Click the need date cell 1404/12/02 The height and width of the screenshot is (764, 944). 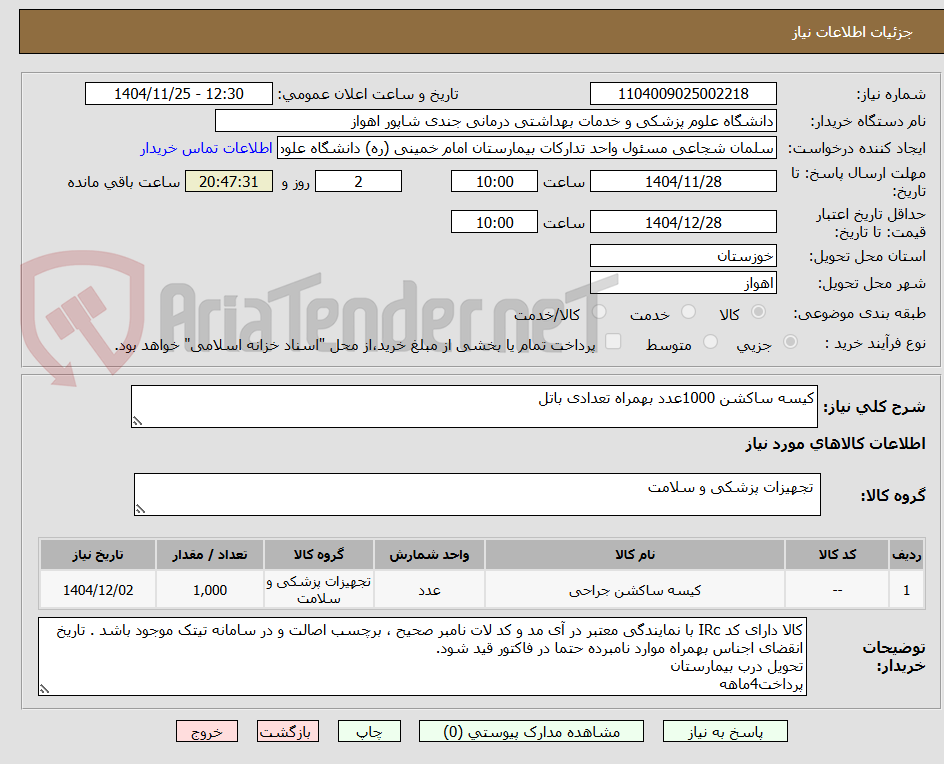point(98,590)
